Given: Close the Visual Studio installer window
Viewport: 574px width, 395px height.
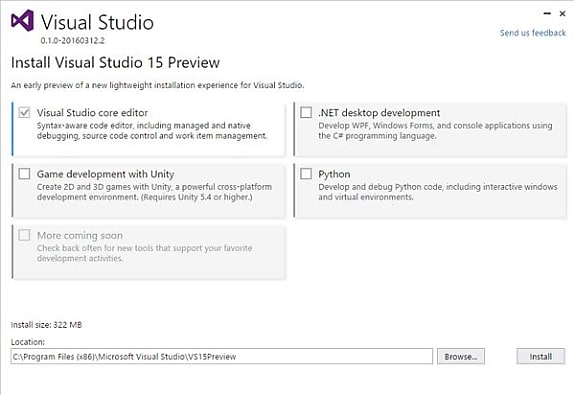Looking at the screenshot, I should tap(563, 14).
